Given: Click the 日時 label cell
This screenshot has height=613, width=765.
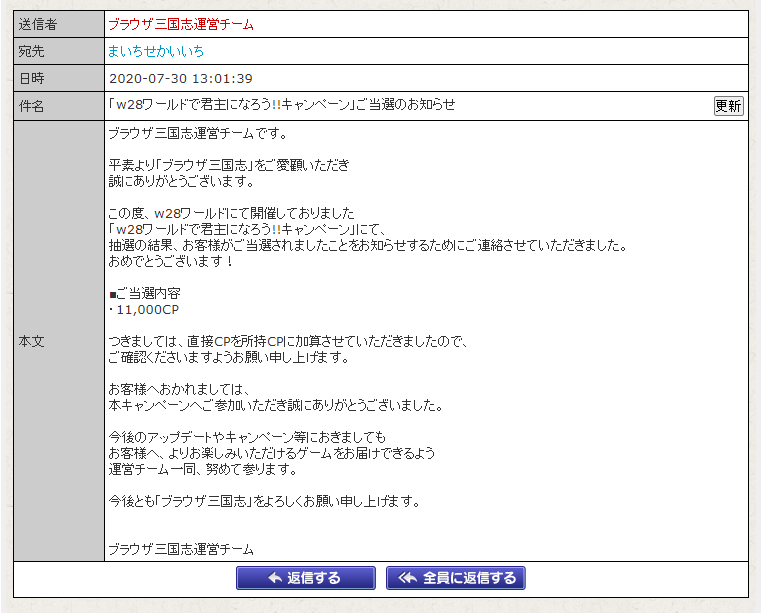Looking at the screenshot, I should tap(59, 78).
